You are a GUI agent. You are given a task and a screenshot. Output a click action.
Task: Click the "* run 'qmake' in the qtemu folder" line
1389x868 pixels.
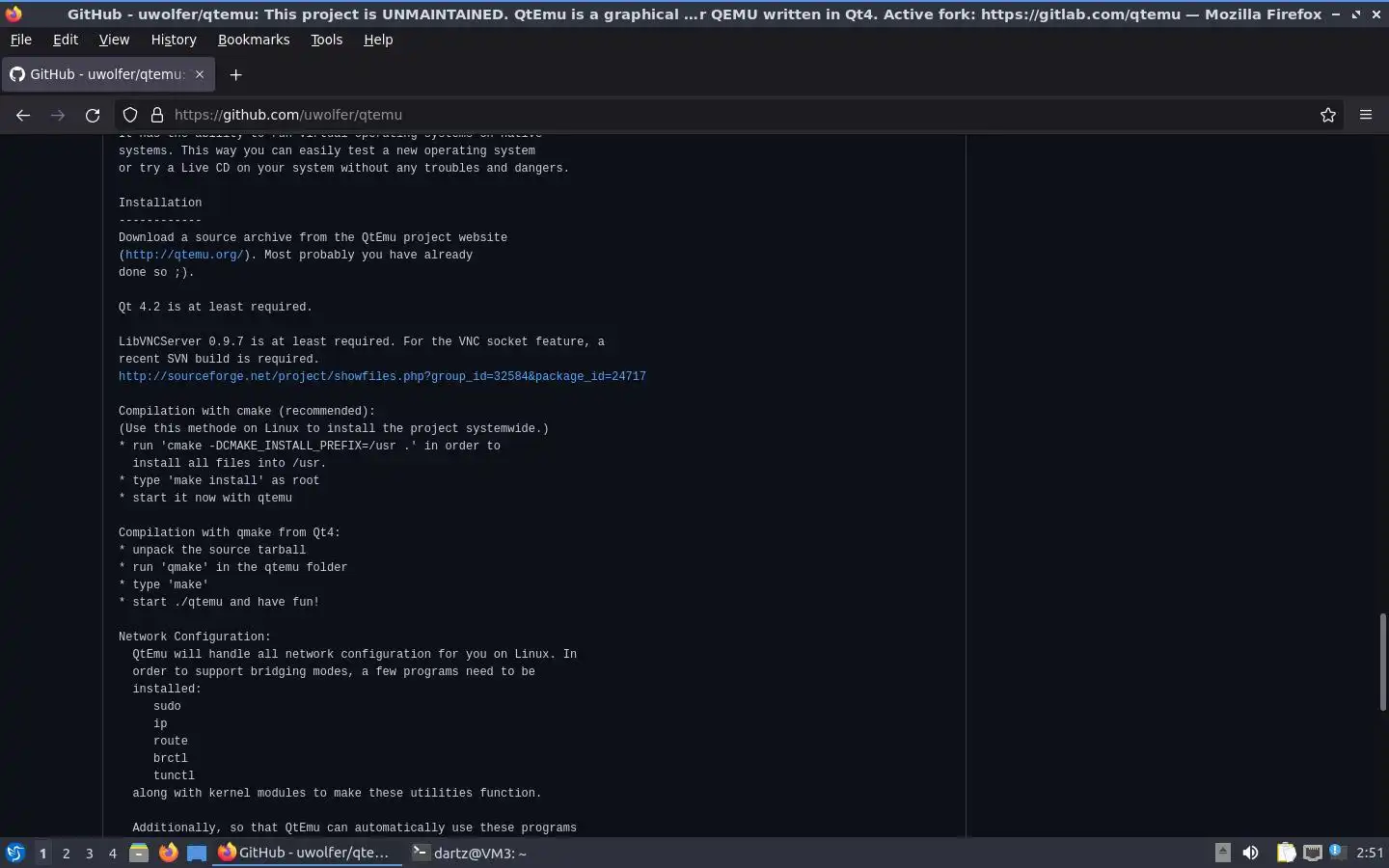click(x=232, y=567)
